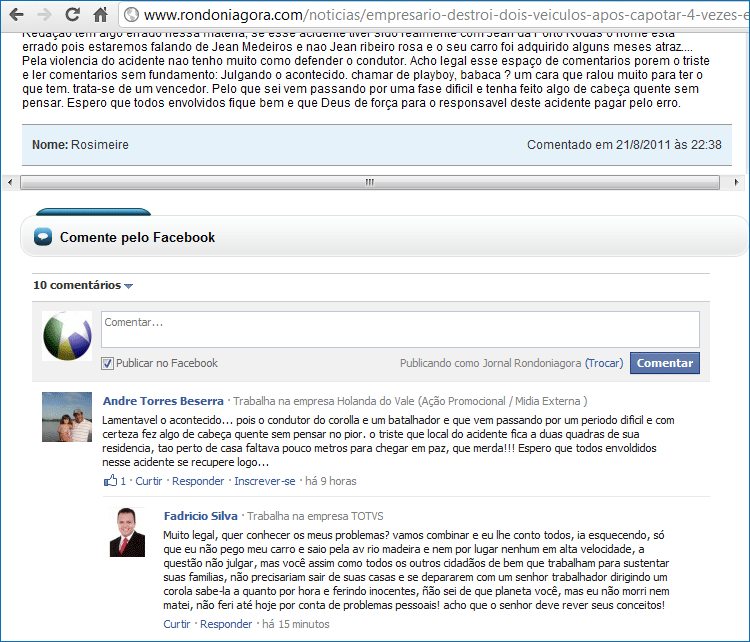Click the 'há 15 minutos' timestamp
Viewport: 750px width, 642px height.
click(x=296, y=624)
